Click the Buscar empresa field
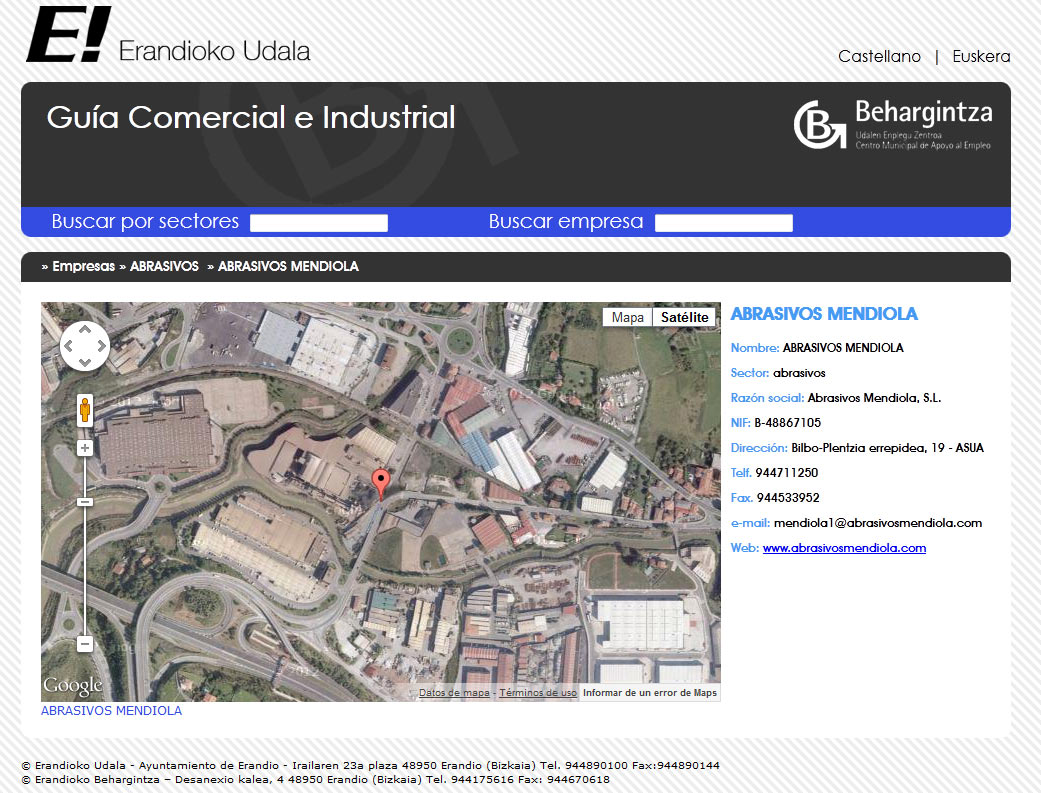This screenshot has height=793, width=1041. click(723, 223)
